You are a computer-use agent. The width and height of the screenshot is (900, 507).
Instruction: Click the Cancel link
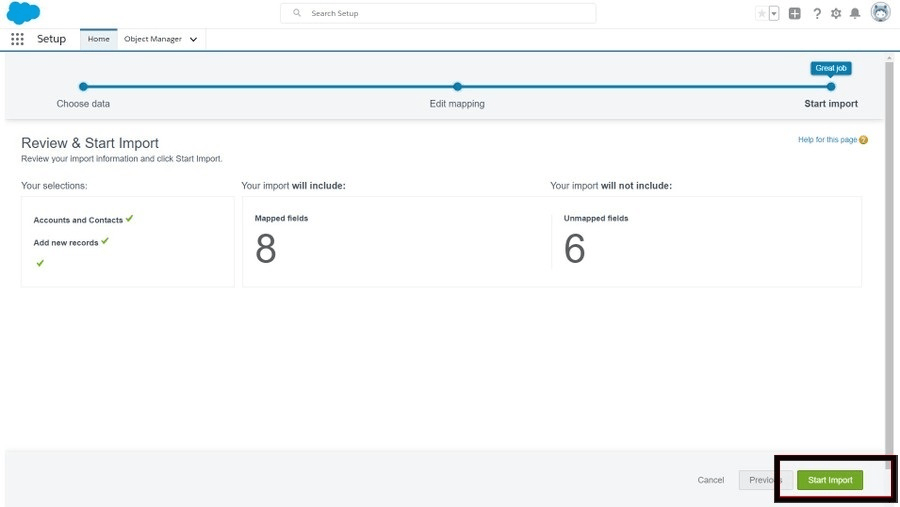[x=711, y=480]
